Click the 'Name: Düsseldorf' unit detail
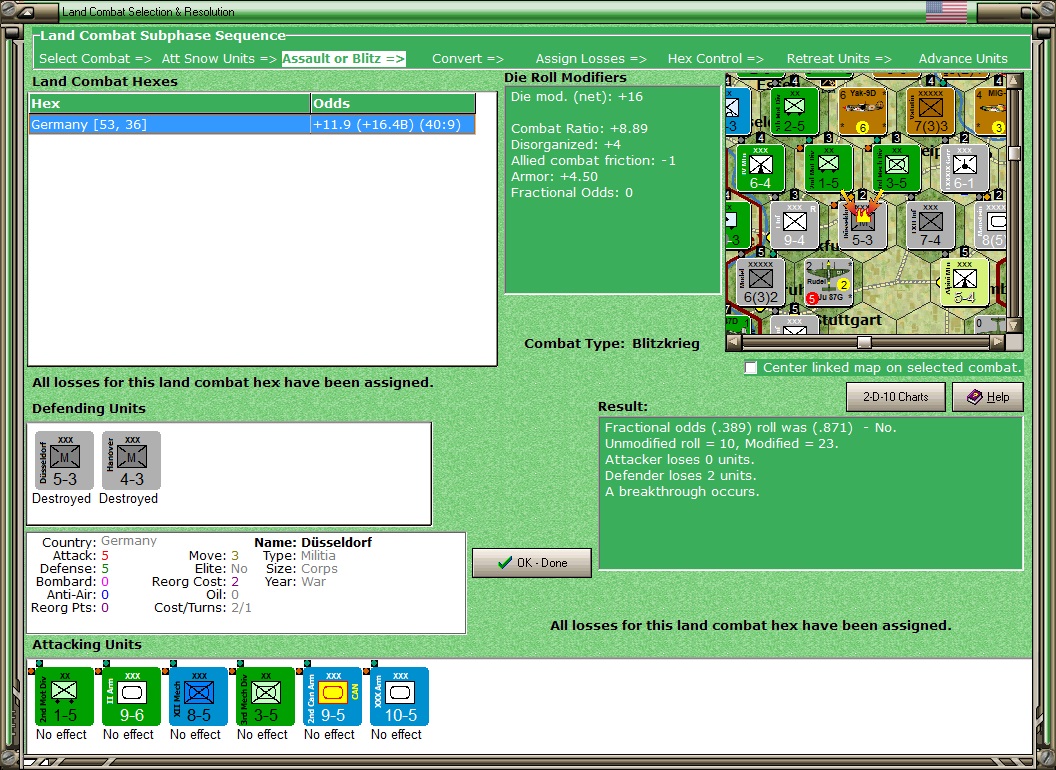1056x770 pixels. (312, 542)
